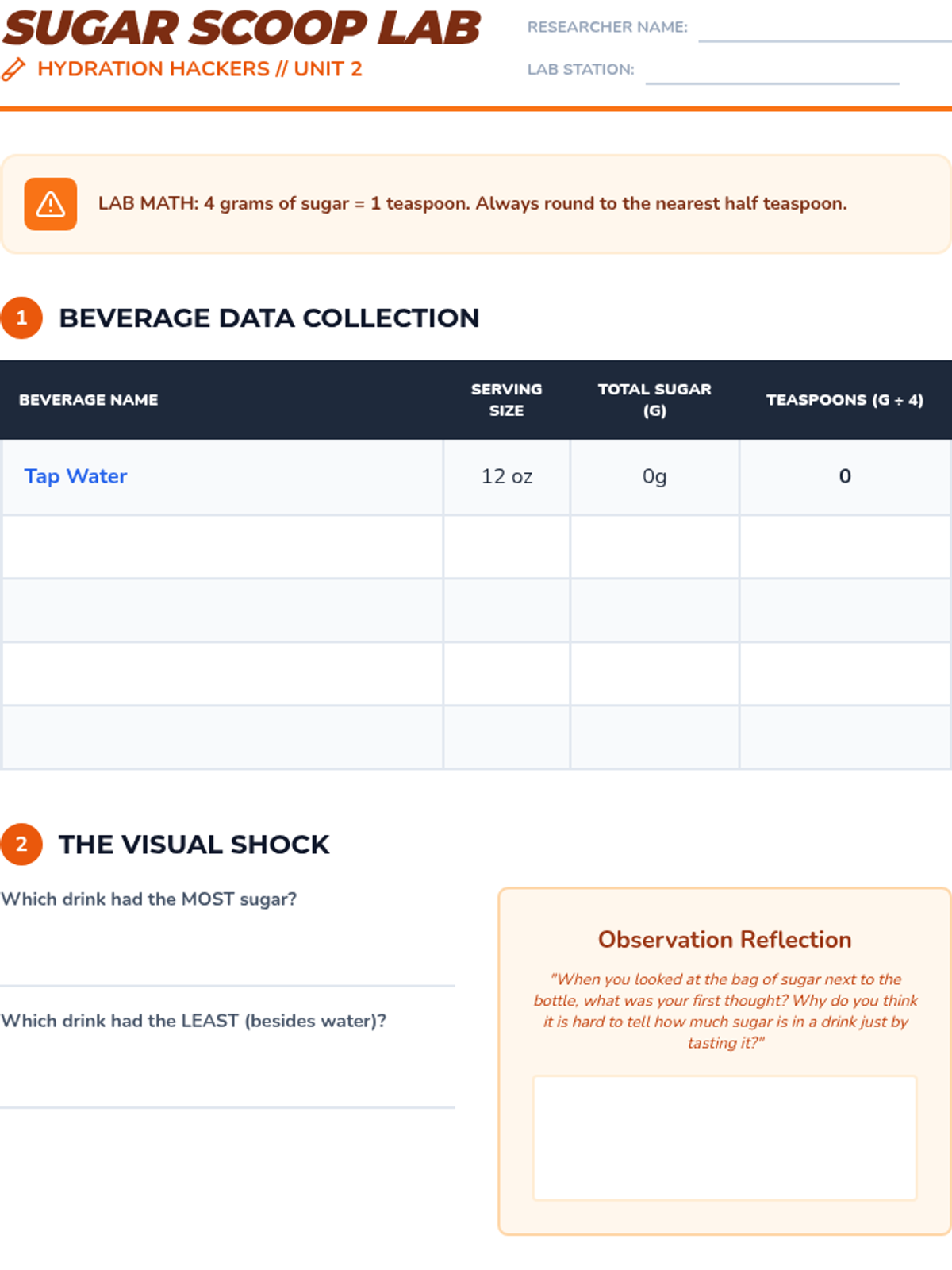Click the orange number 2 section badge
The image size is (952, 1270).
[21, 844]
